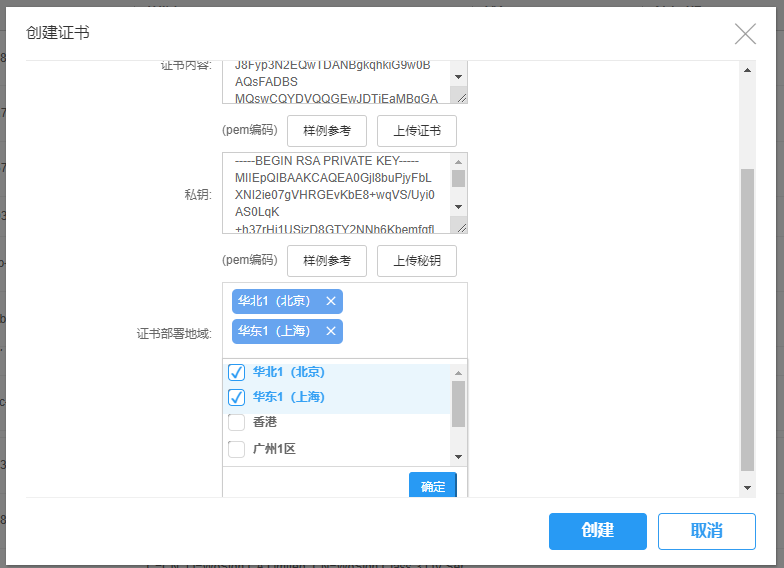Click the private key textarea resize handle
The width and height of the screenshot is (784, 568).
462,228
